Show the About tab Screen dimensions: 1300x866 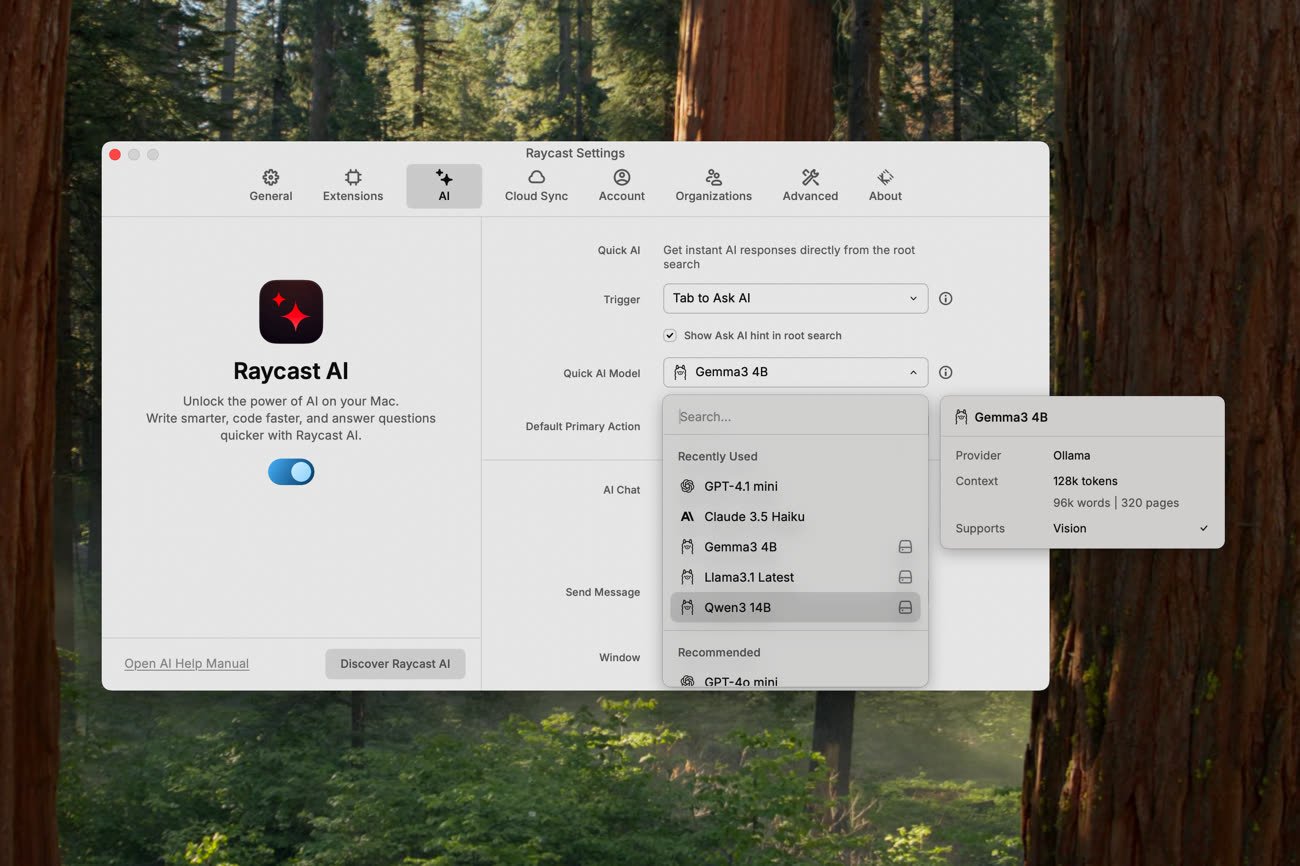[885, 186]
